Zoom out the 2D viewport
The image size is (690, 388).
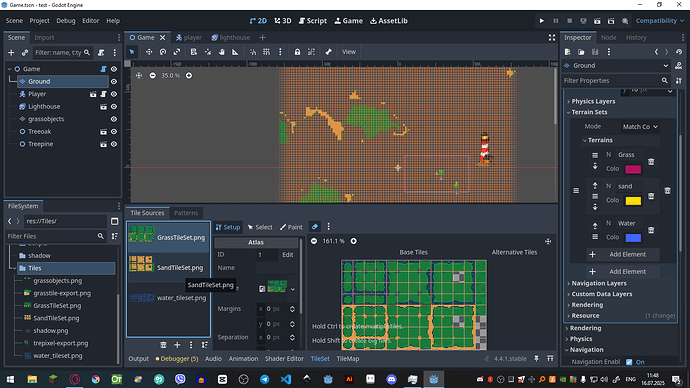(152, 76)
